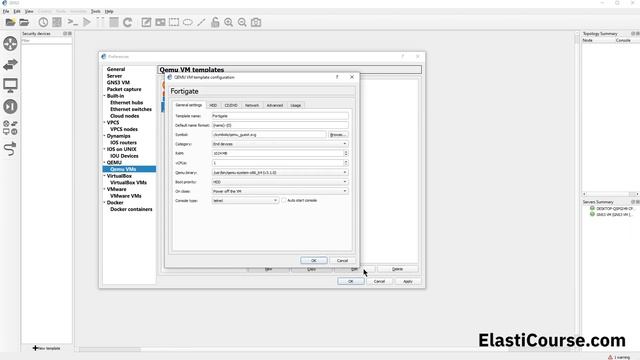Open the File menu
This screenshot has height=360, width=640.
(6, 11)
